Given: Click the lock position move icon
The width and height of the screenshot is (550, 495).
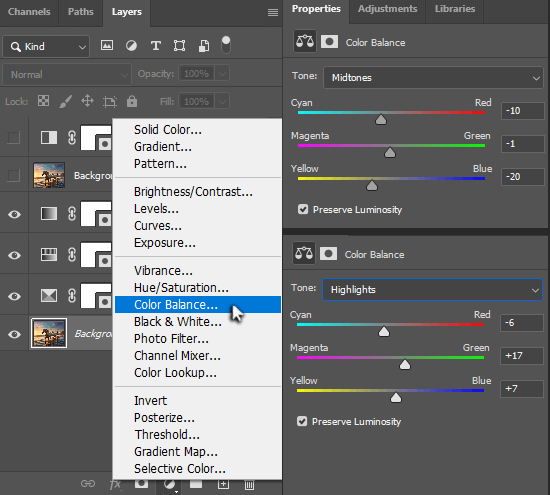Looking at the screenshot, I should click(x=87, y=101).
